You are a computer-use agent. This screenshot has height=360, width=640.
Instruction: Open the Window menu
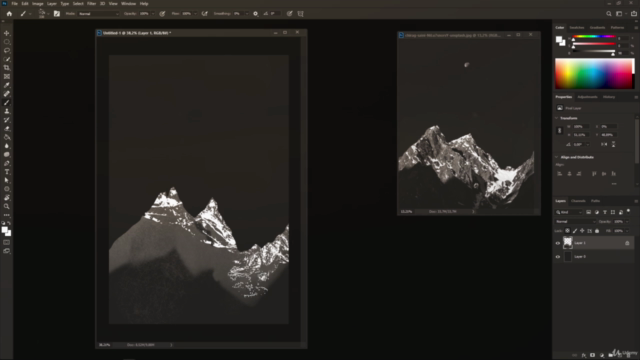(x=128, y=4)
